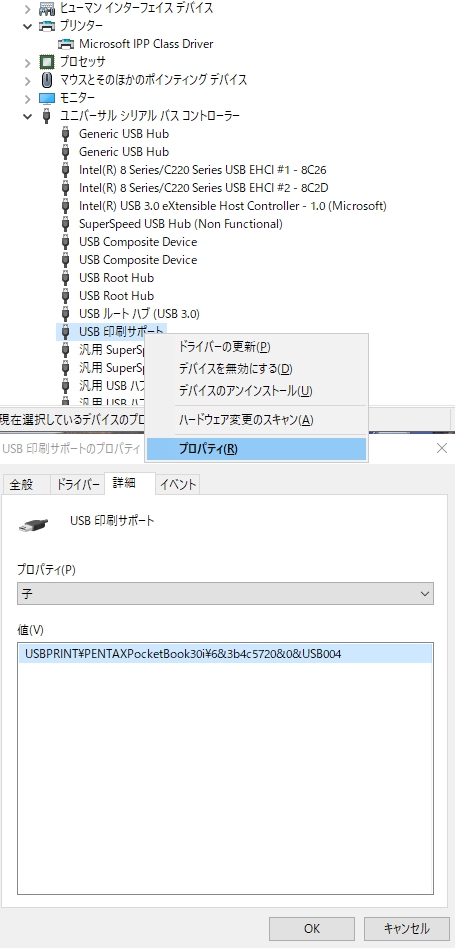Click the Human Interface Devices icon
The width and height of the screenshot is (455, 948).
pyautogui.click(x=47, y=8)
